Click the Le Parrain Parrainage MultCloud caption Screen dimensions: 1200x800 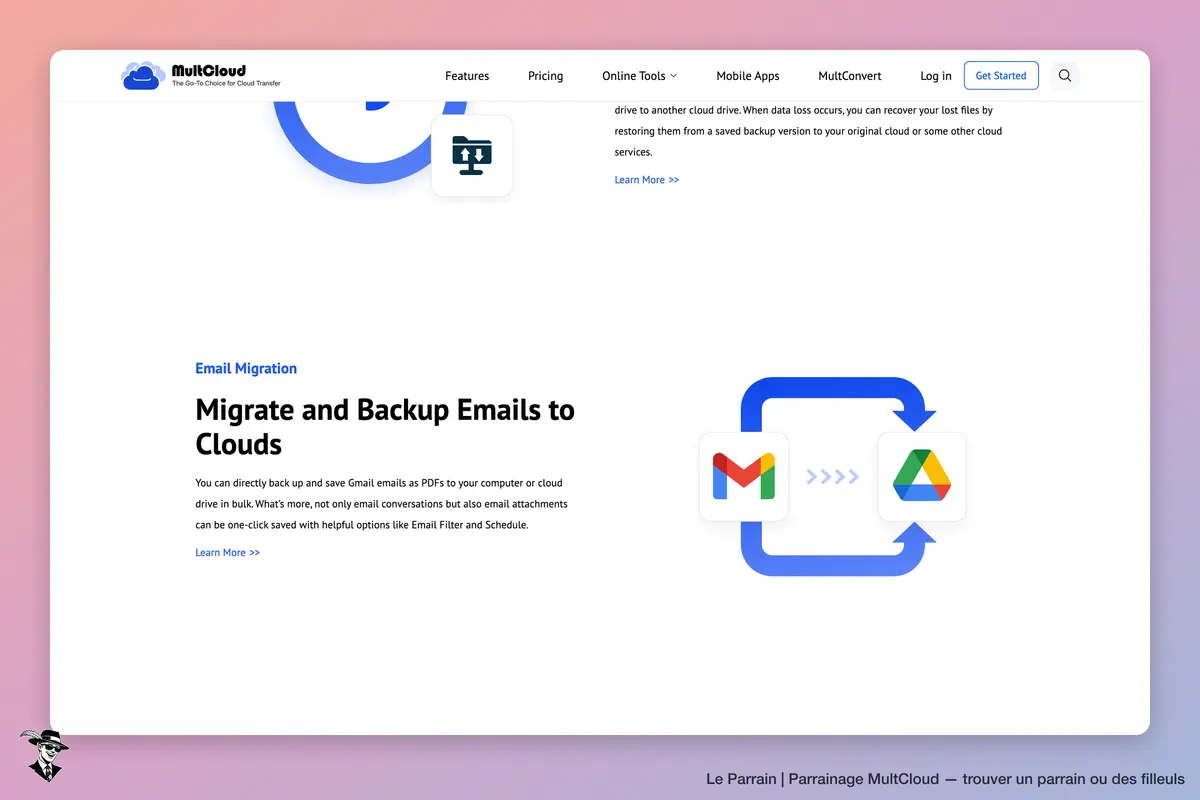pyautogui.click(x=945, y=779)
